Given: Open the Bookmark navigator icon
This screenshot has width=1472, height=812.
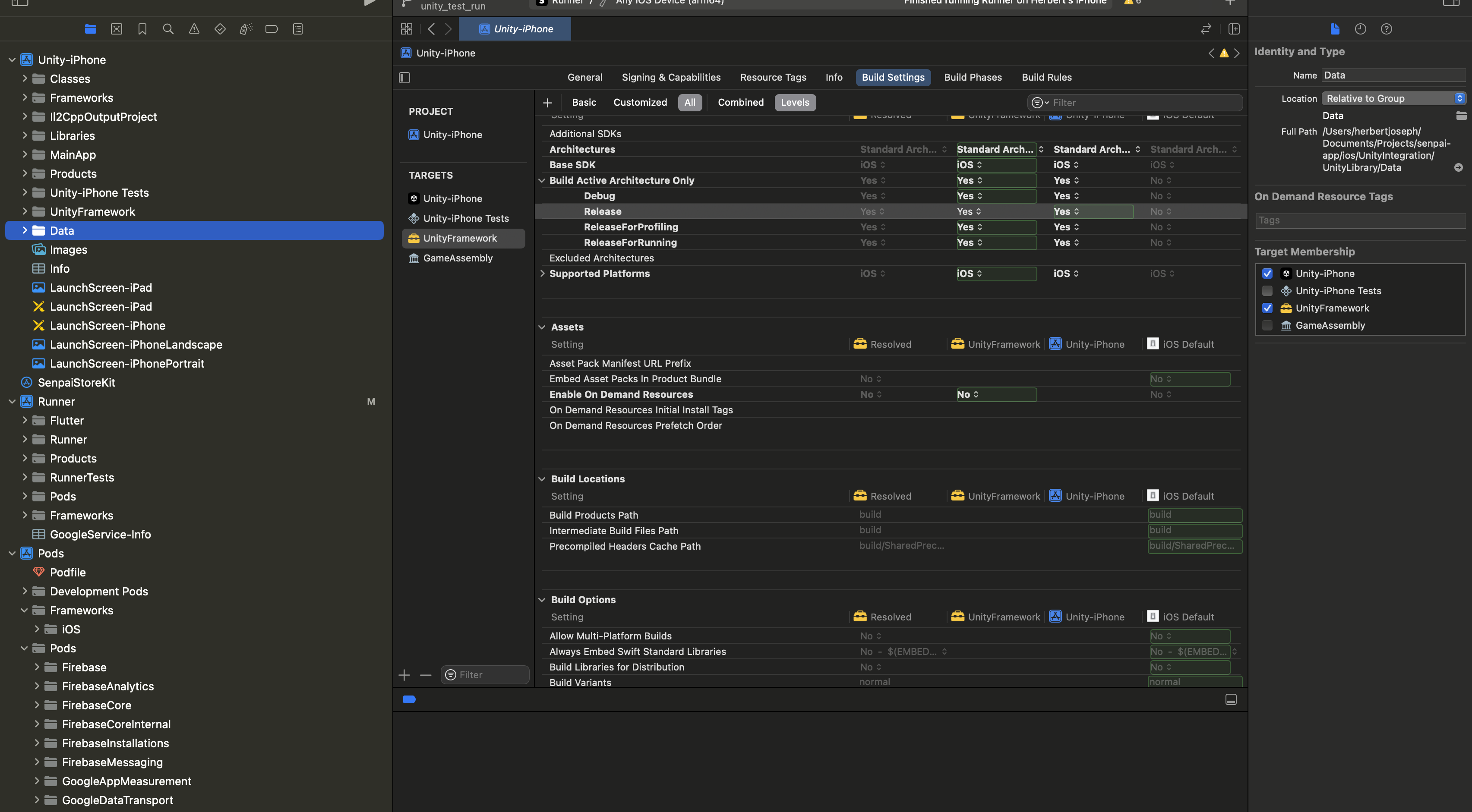Looking at the screenshot, I should click(x=142, y=29).
